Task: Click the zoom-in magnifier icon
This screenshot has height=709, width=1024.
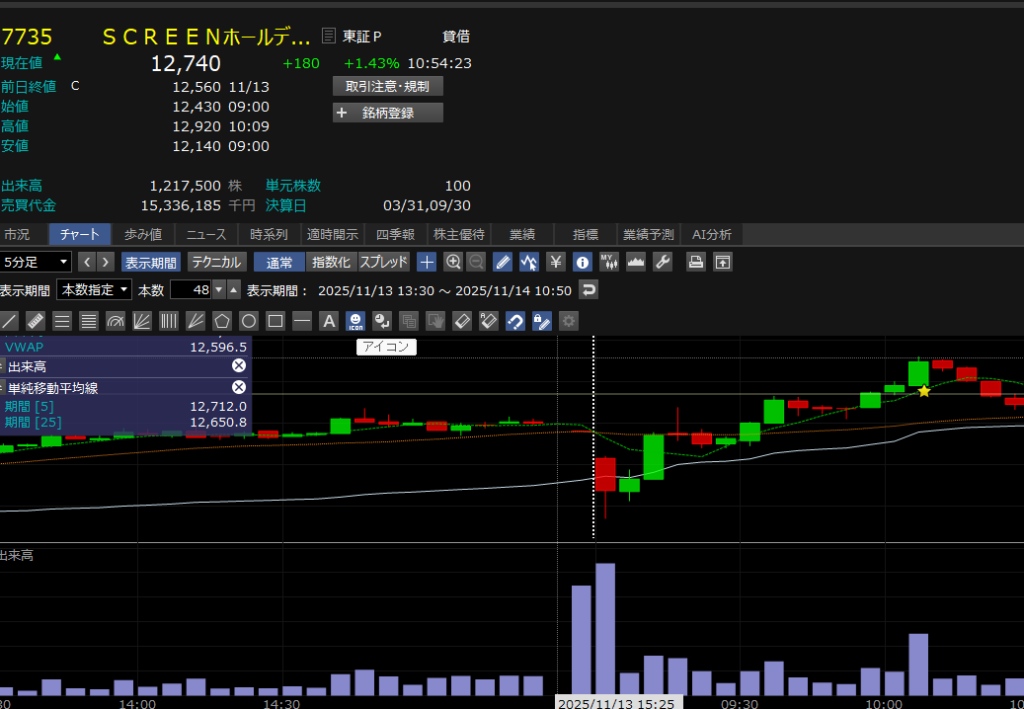Action: pyautogui.click(x=453, y=262)
